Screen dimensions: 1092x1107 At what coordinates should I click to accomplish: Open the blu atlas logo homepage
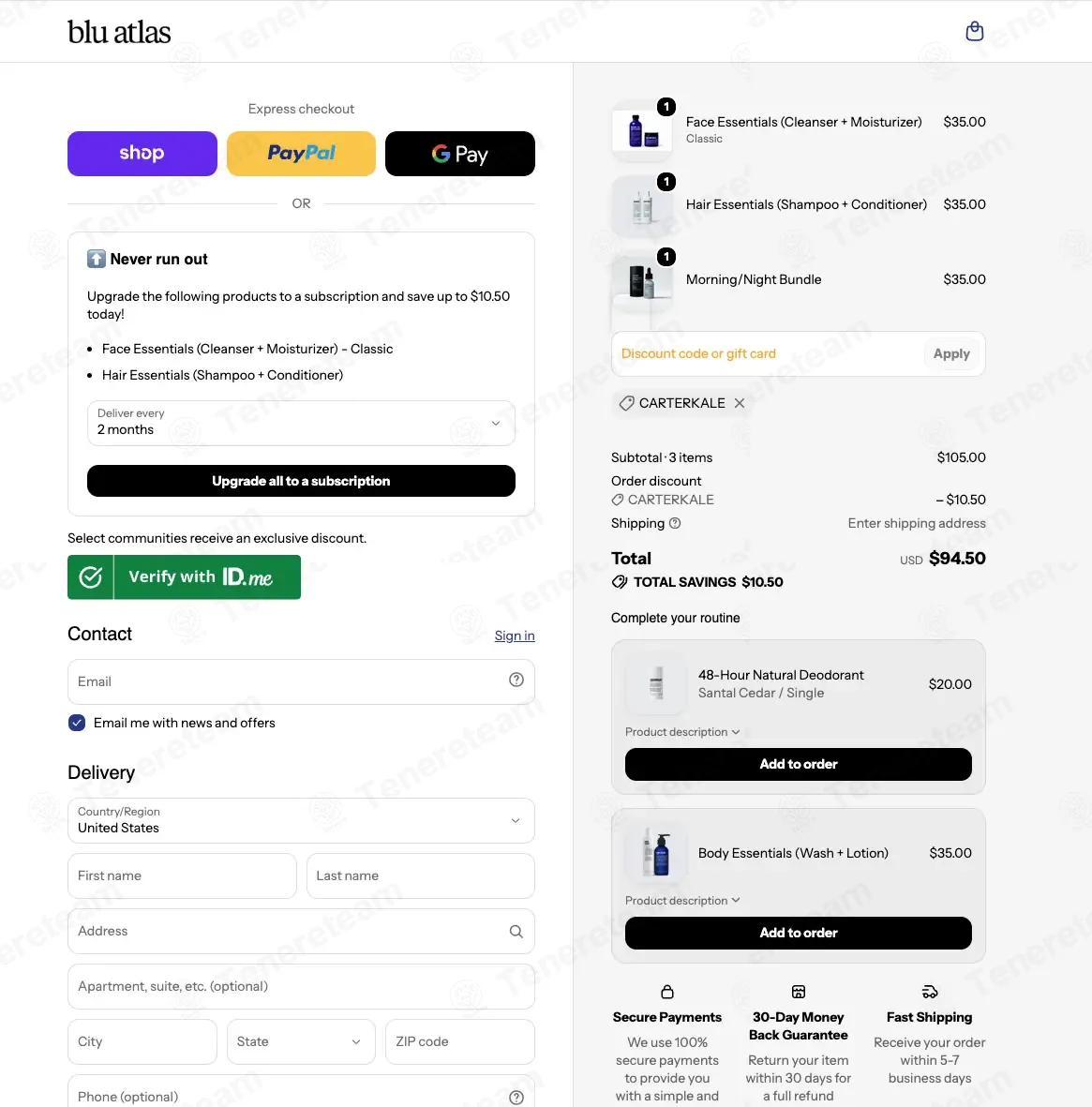click(x=119, y=32)
